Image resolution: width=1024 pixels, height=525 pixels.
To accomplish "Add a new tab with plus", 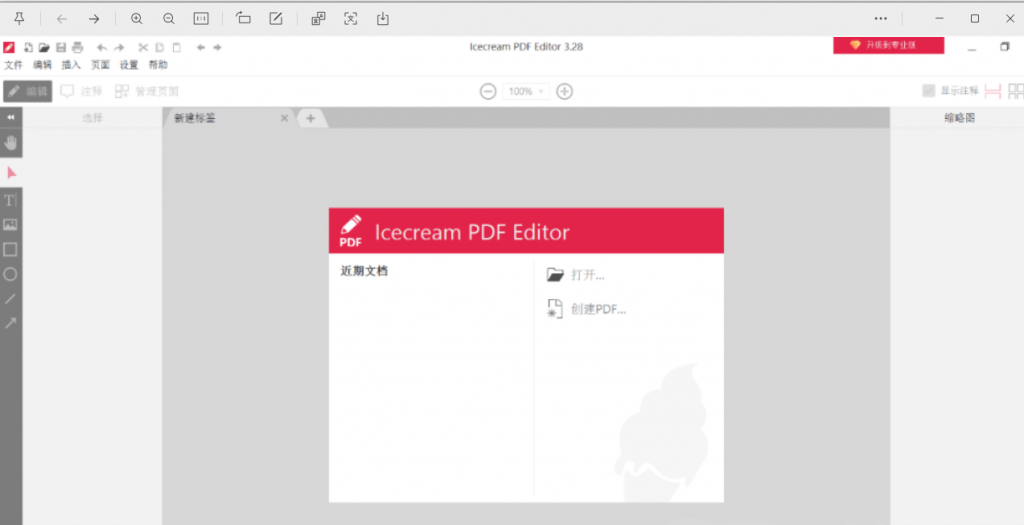I will click(310, 118).
